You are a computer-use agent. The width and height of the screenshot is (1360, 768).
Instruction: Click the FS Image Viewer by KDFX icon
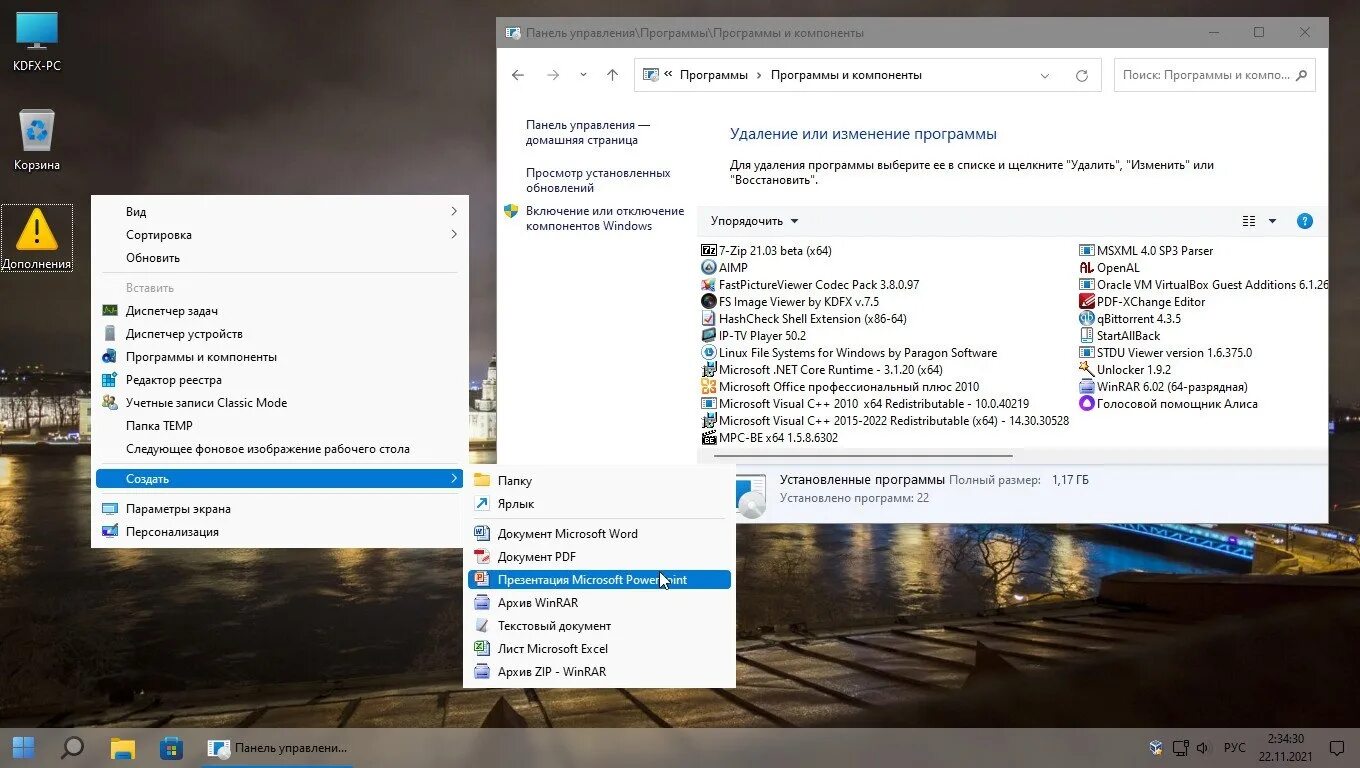709,302
